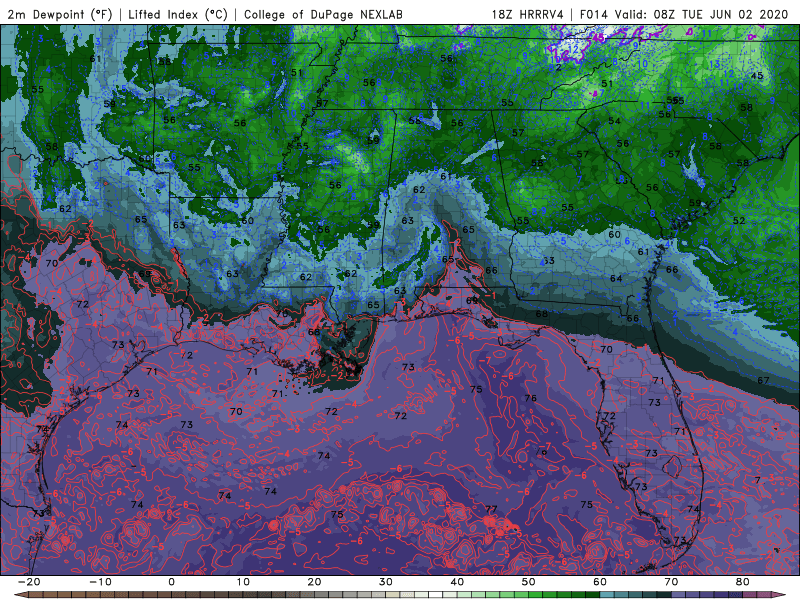Image resolution: width=800 pixels, height=600 pixels.
Task: Click the "College of DuPage NEXLAB" credit text
Action: pyautogui.click(x=323, y=14)
